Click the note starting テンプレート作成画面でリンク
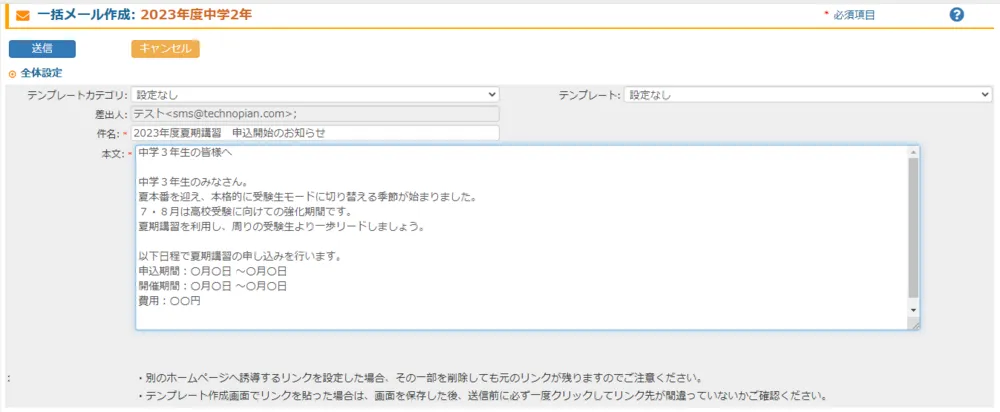The width and height of the screenshot is (1000, 412). [483, 395]
